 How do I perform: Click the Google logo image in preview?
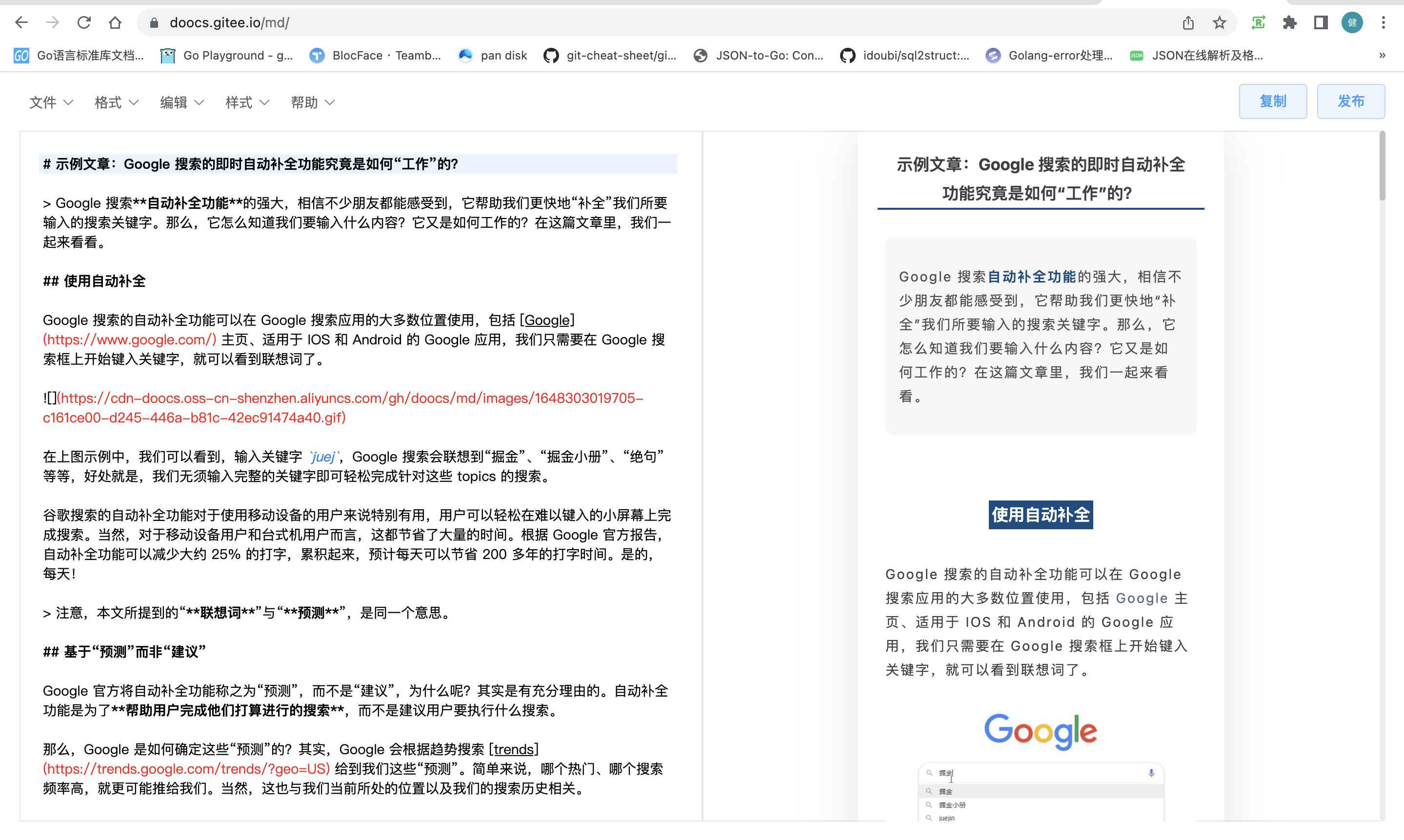[x=1041, y=731]
